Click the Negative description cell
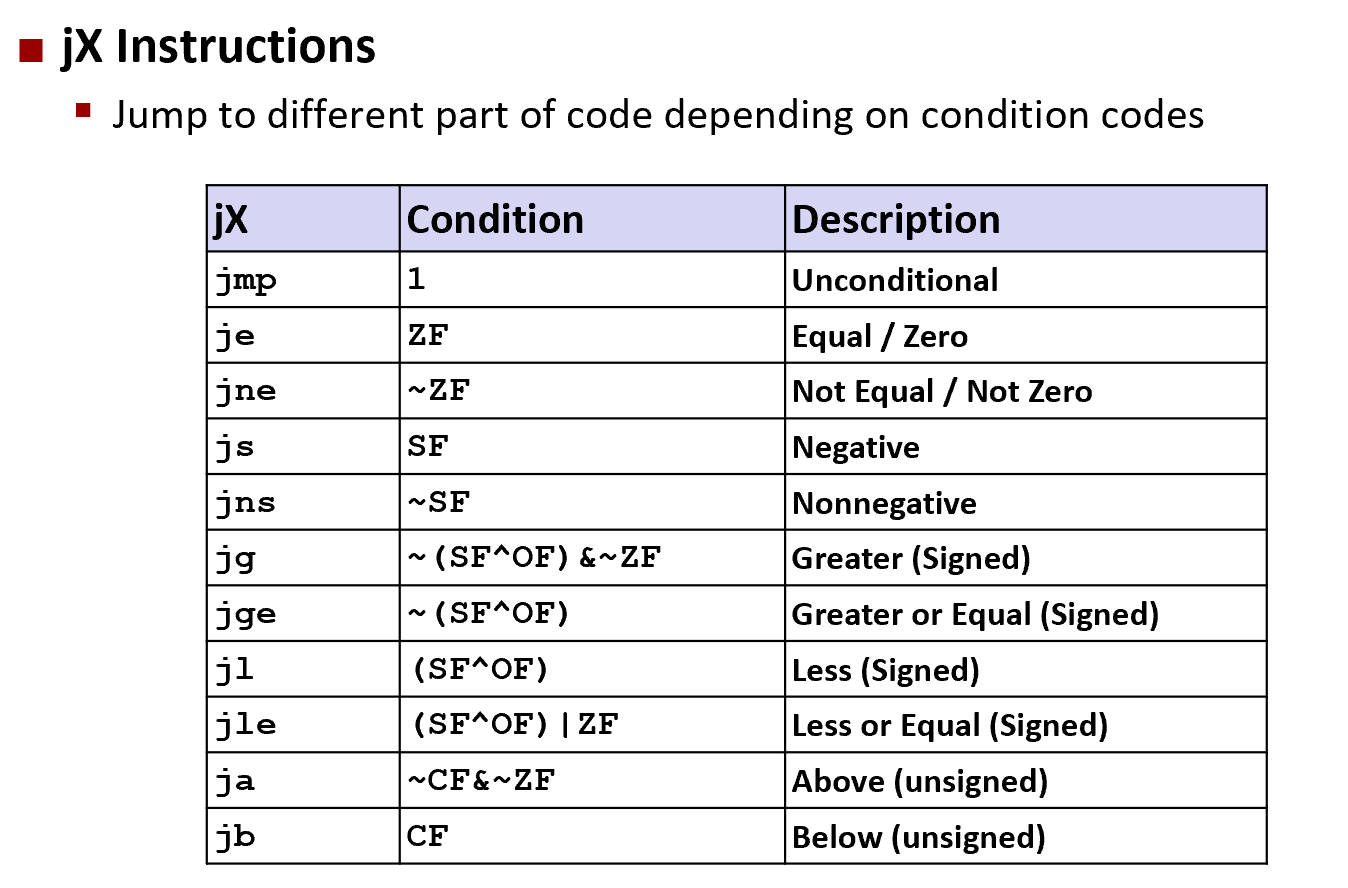 [1026, 446]
